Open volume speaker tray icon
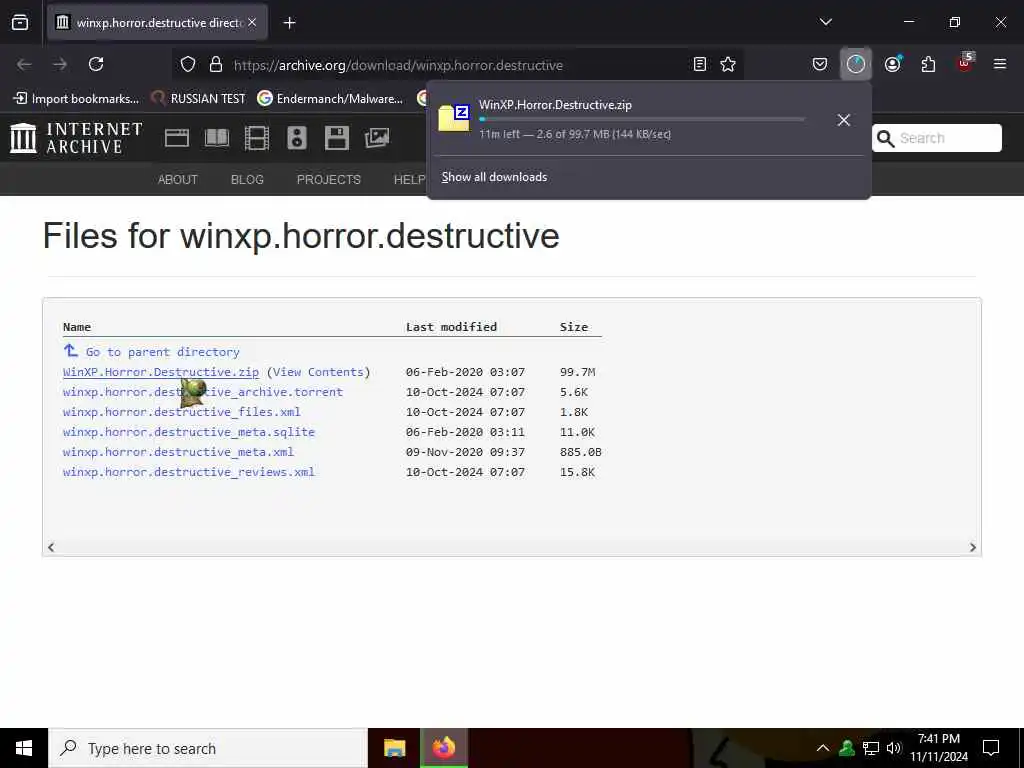Screen dimensions: 1024x768 894,748
